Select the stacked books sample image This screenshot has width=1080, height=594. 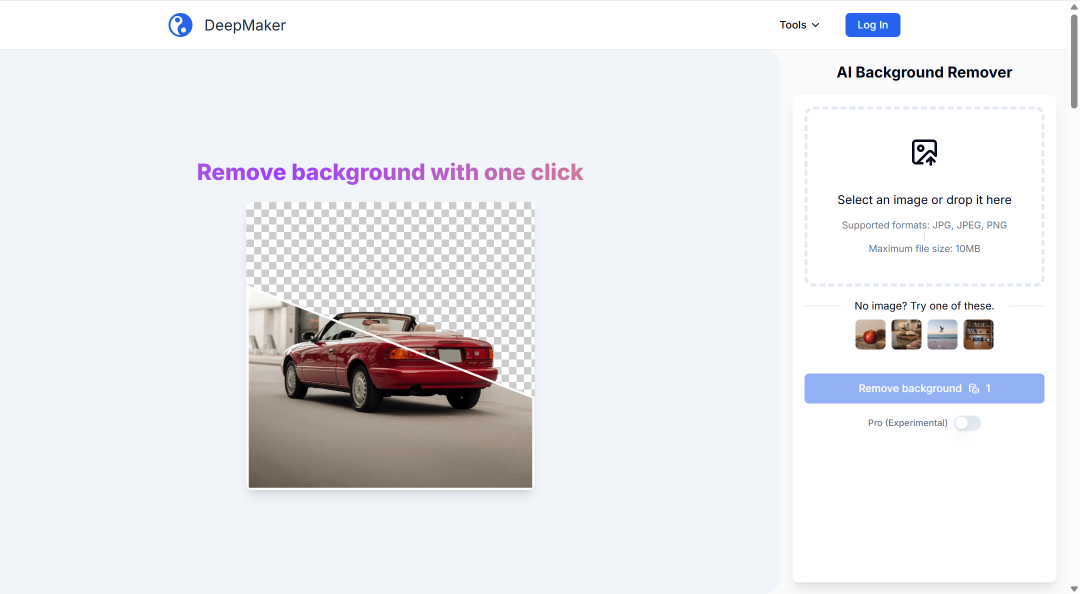tap(906, 334)
